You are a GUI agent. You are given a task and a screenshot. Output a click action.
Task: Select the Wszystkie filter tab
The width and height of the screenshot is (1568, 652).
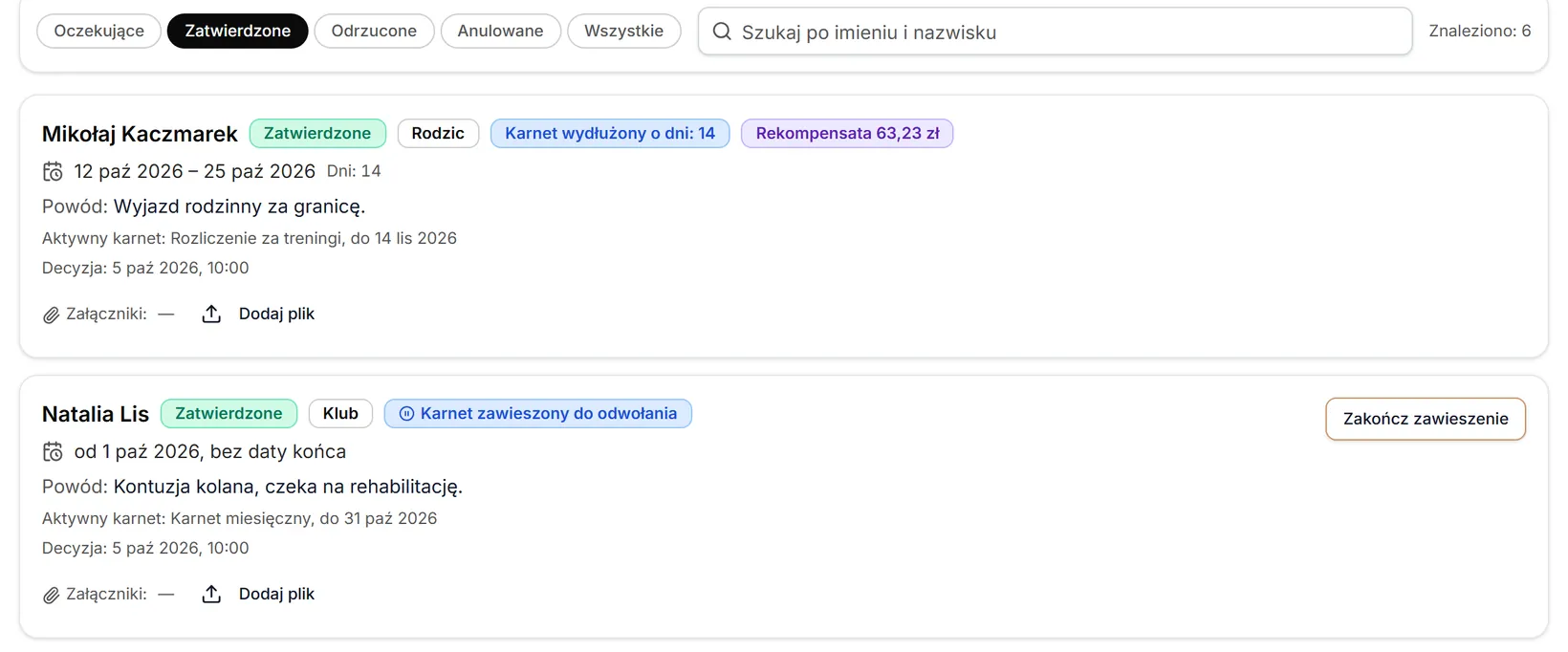tap(624, 31)
